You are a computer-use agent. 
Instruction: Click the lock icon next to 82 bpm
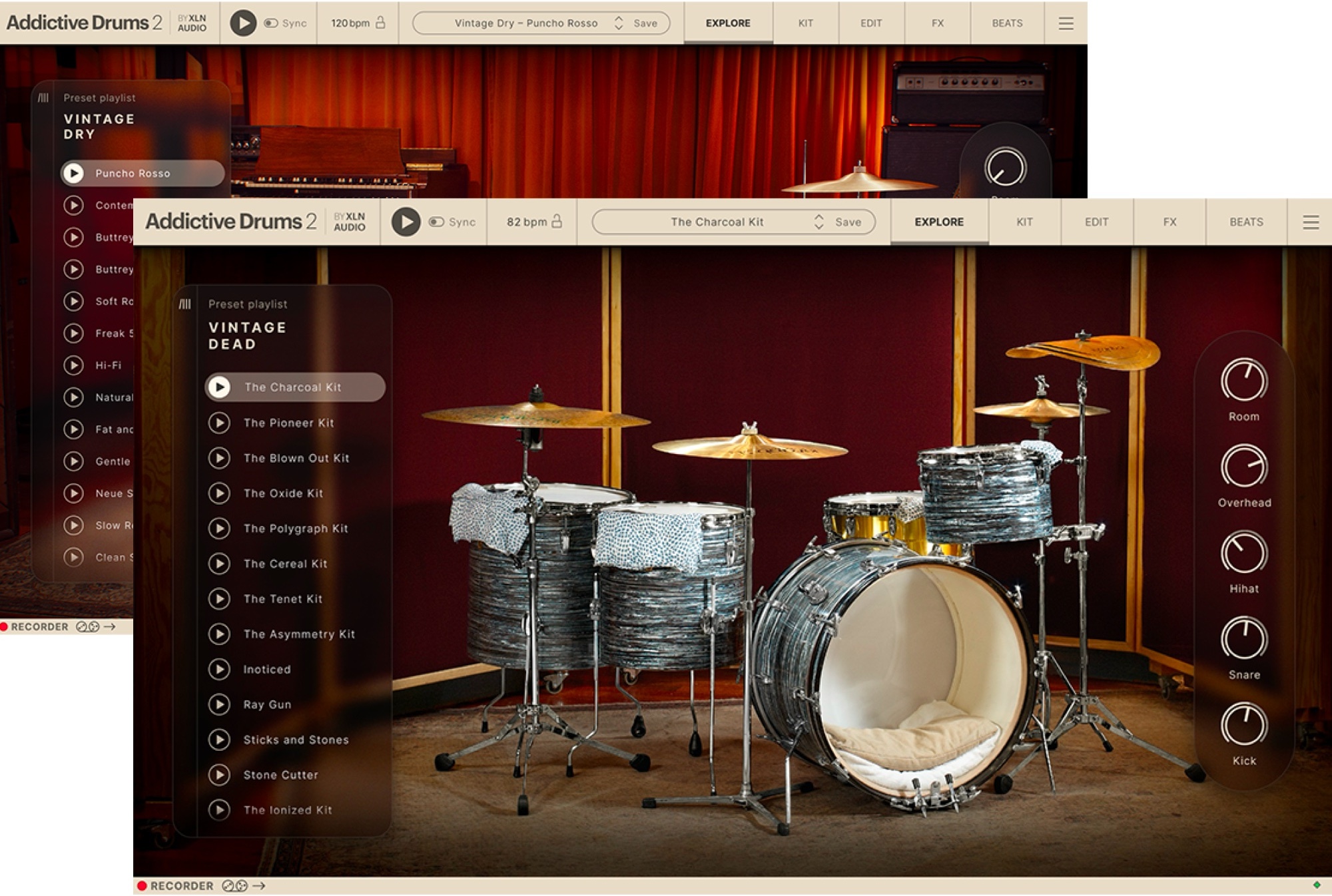click(x=557, y=222)
